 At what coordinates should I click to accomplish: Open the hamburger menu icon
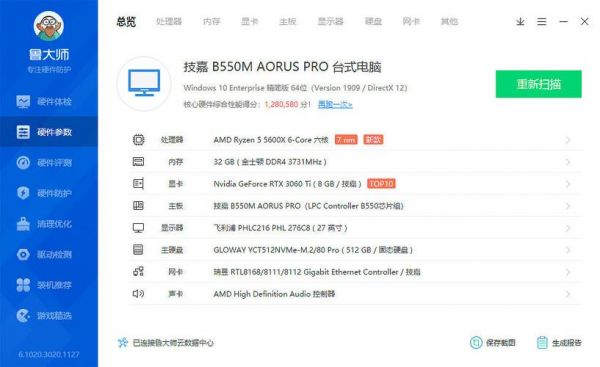pyautogui.click(x=541, y=22)
